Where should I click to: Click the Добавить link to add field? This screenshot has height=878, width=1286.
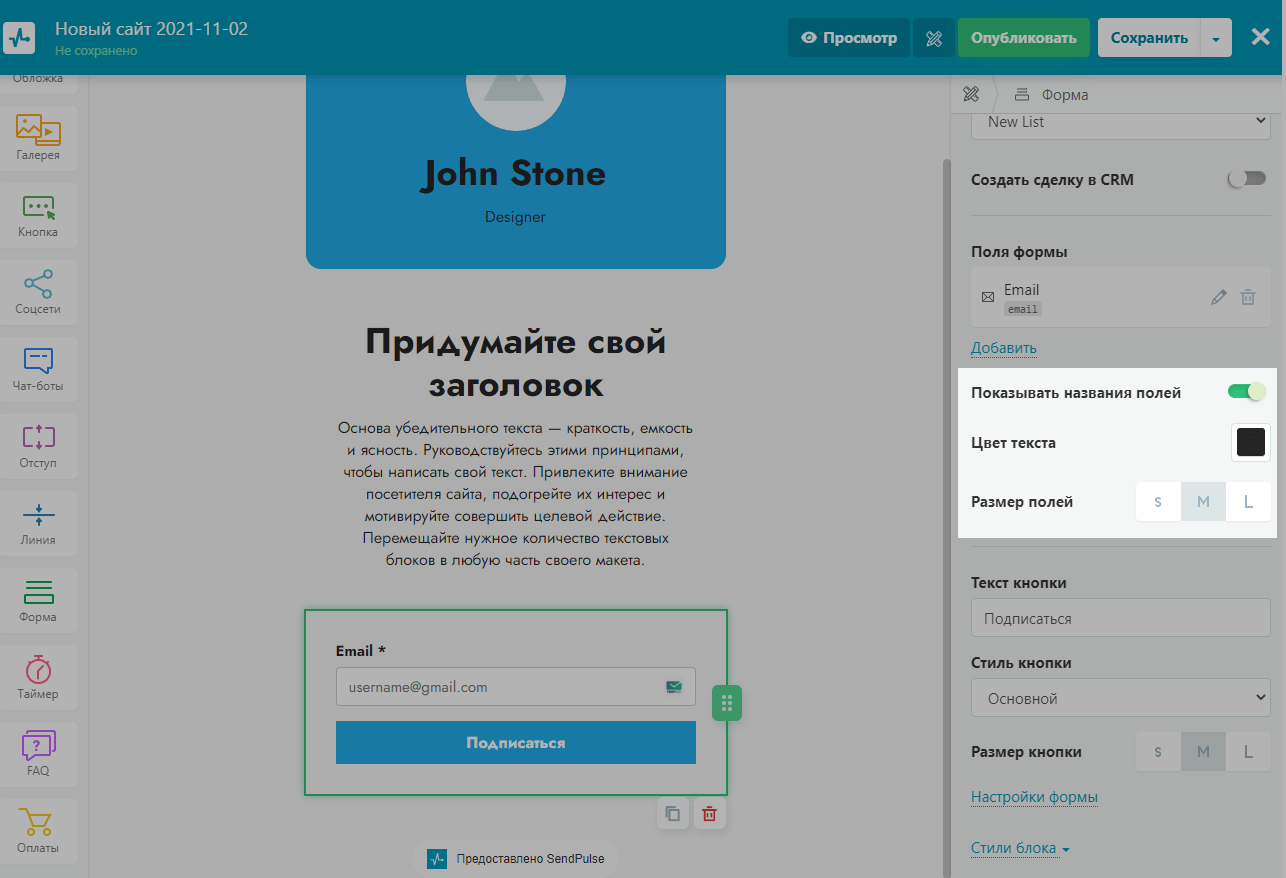tap(1004, 348)
